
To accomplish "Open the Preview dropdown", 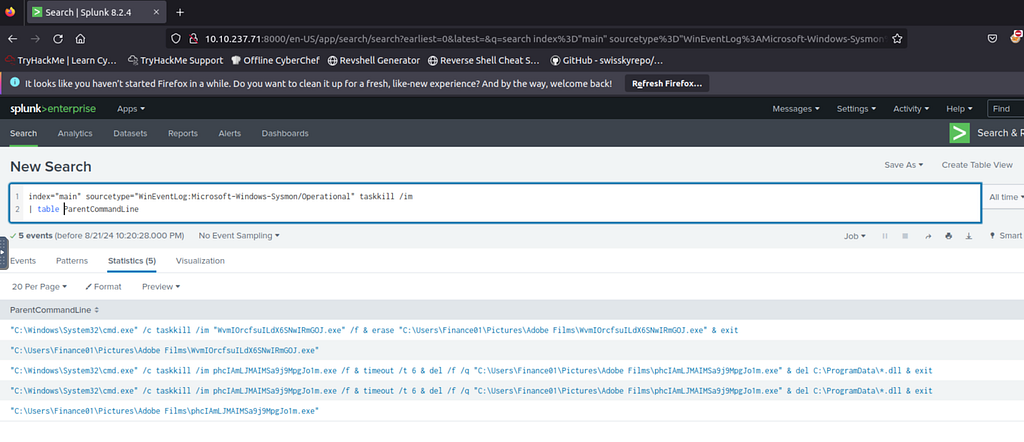I will point(161,287).
